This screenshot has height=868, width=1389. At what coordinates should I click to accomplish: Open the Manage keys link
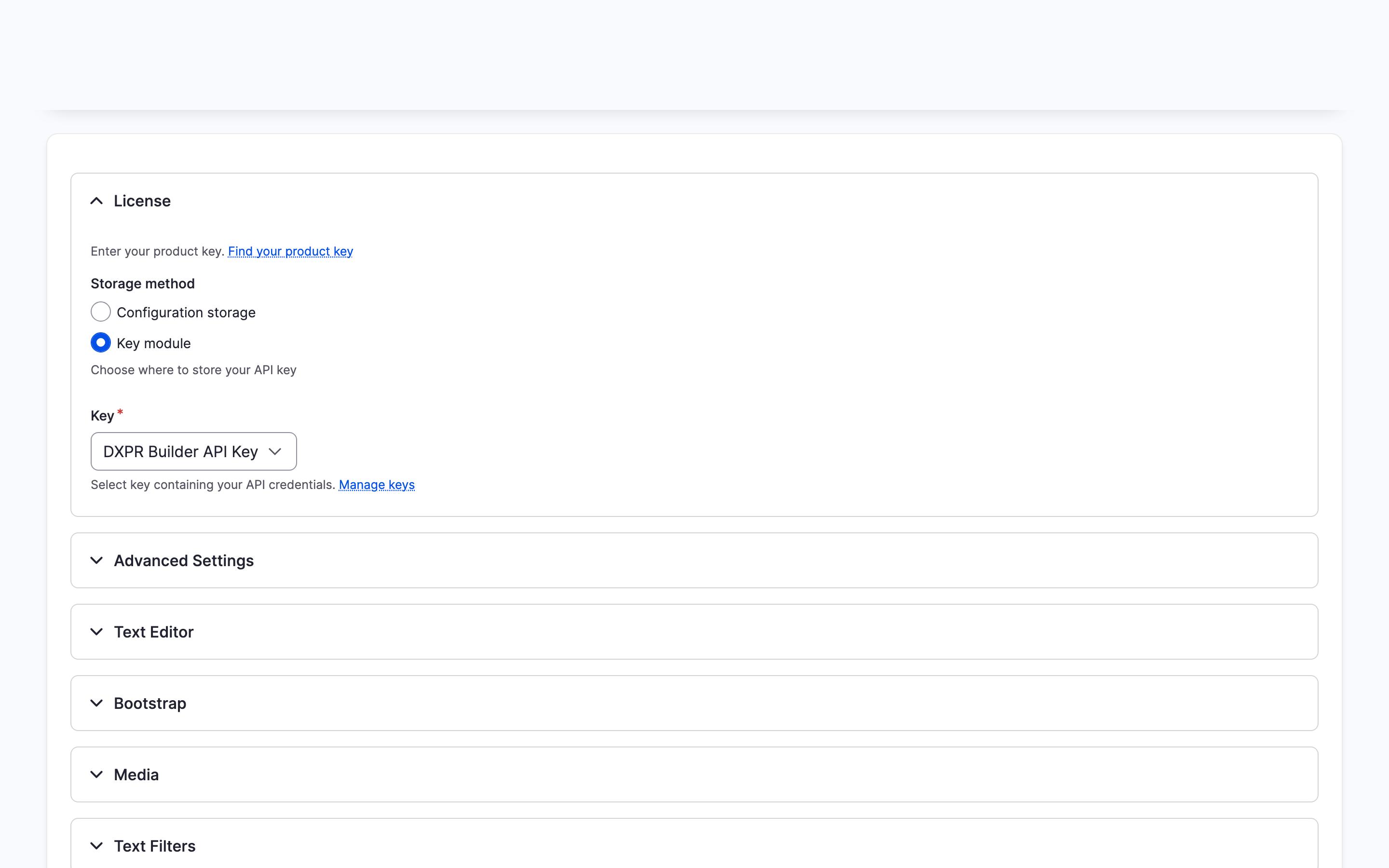377,485
